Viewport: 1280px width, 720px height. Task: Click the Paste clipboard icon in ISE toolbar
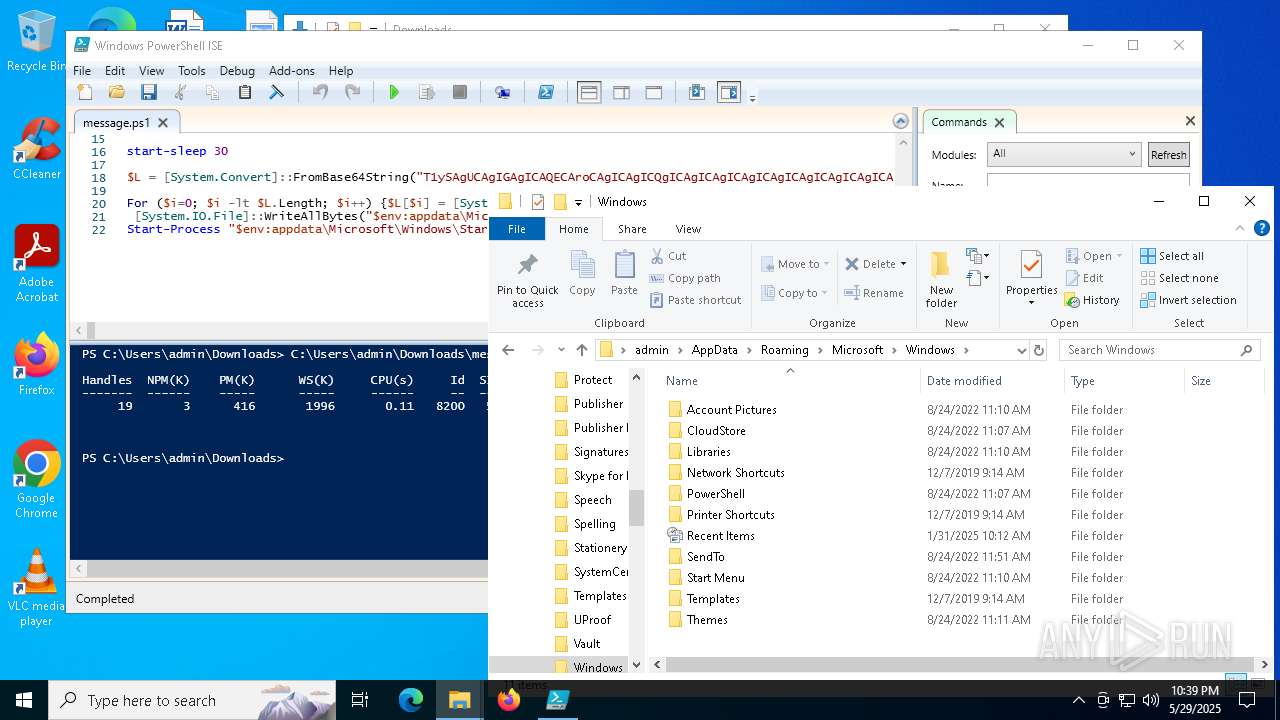click(x=245, y=92)
